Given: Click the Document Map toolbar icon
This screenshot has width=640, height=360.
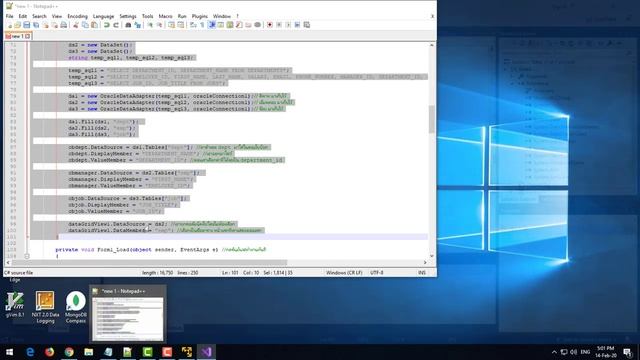Looking at the screenshot, I should pos(230,25).
